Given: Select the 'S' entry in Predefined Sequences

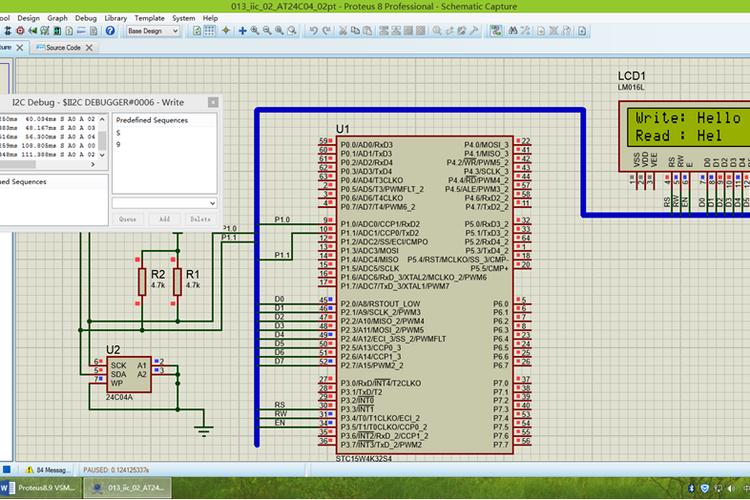Looking at the screenshot, I should coord(118,133).
